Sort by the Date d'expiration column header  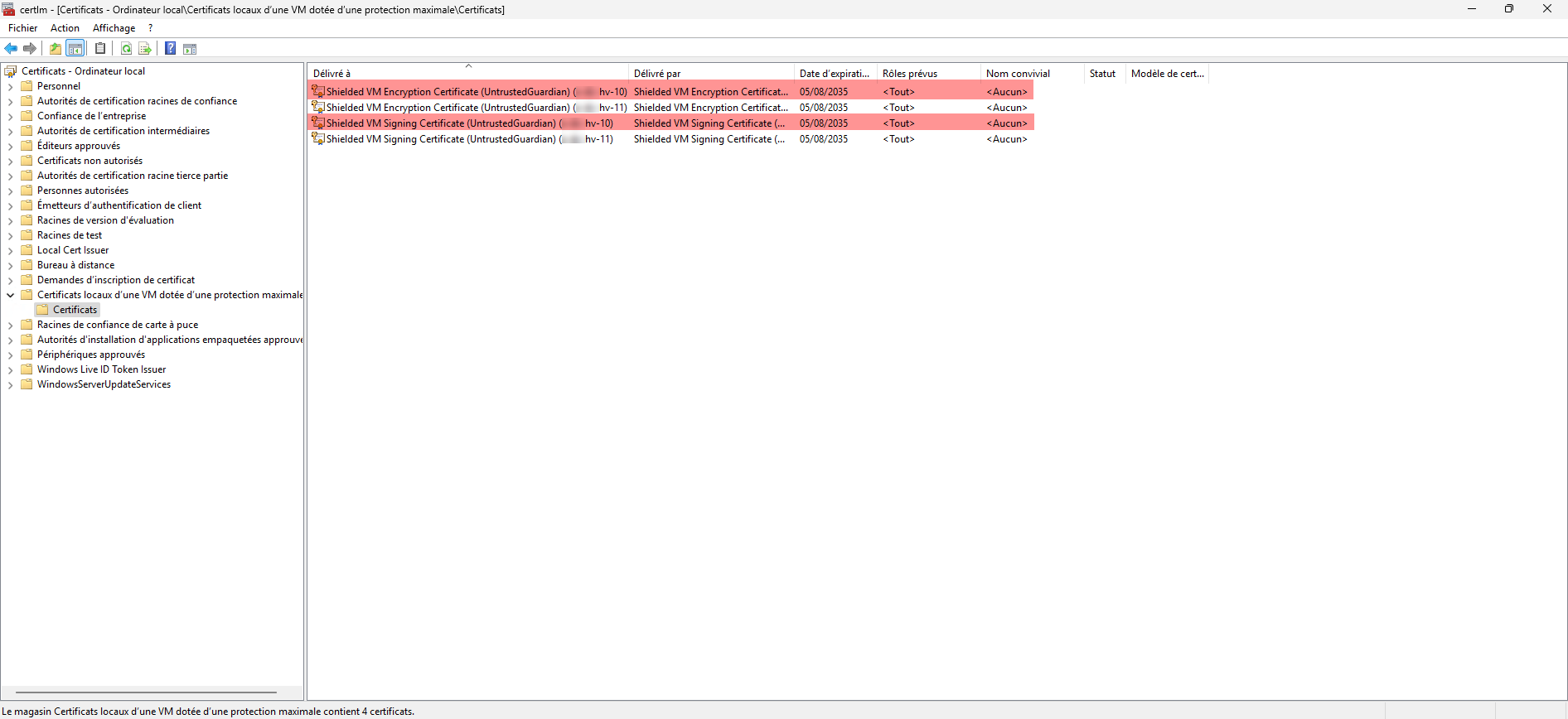coord(834,74)
